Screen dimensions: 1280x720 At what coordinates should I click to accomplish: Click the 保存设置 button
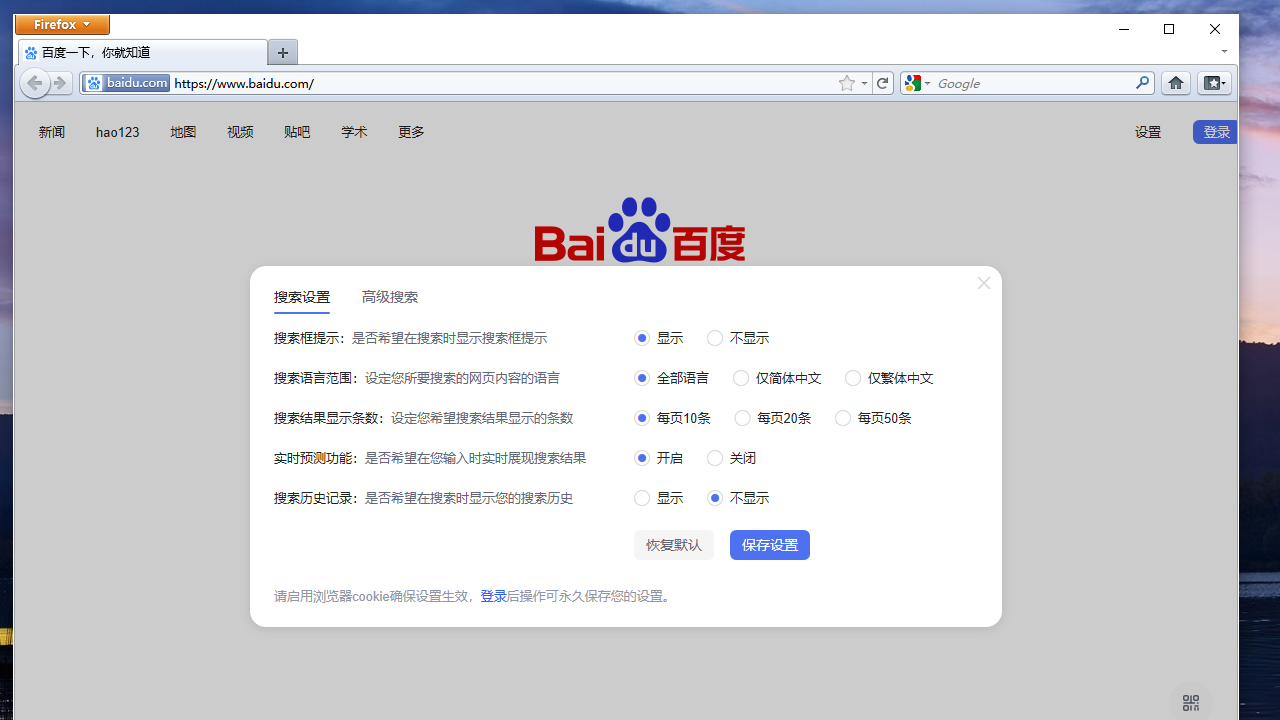point(769,545)
